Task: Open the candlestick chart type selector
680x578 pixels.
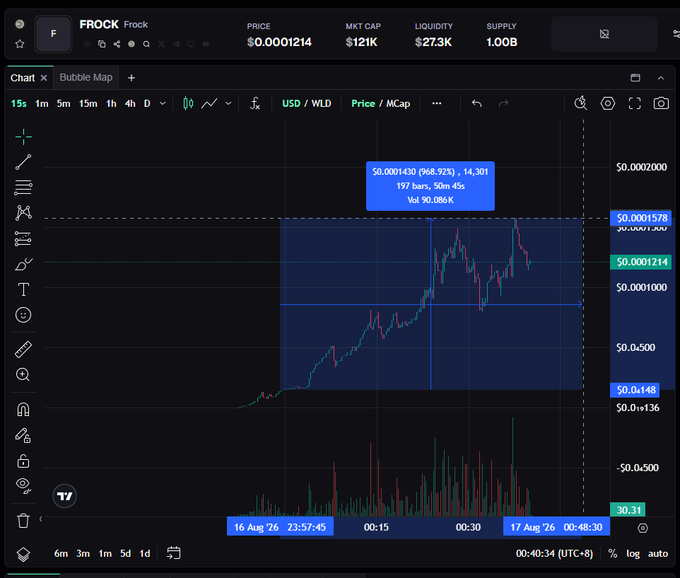Action: click(188, 103)
